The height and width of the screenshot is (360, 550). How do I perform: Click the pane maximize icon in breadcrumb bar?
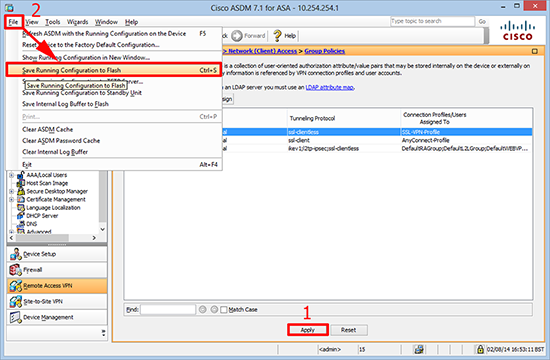point(534,51)
